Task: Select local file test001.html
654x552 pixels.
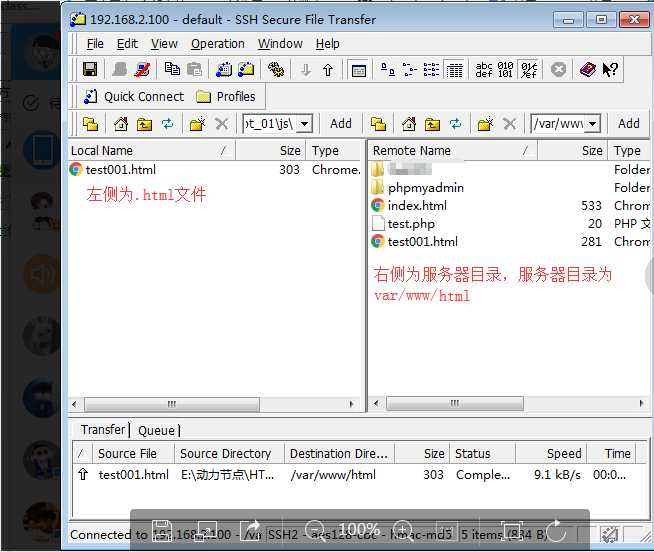Action: pyautogui.click(x=121, y=169)
